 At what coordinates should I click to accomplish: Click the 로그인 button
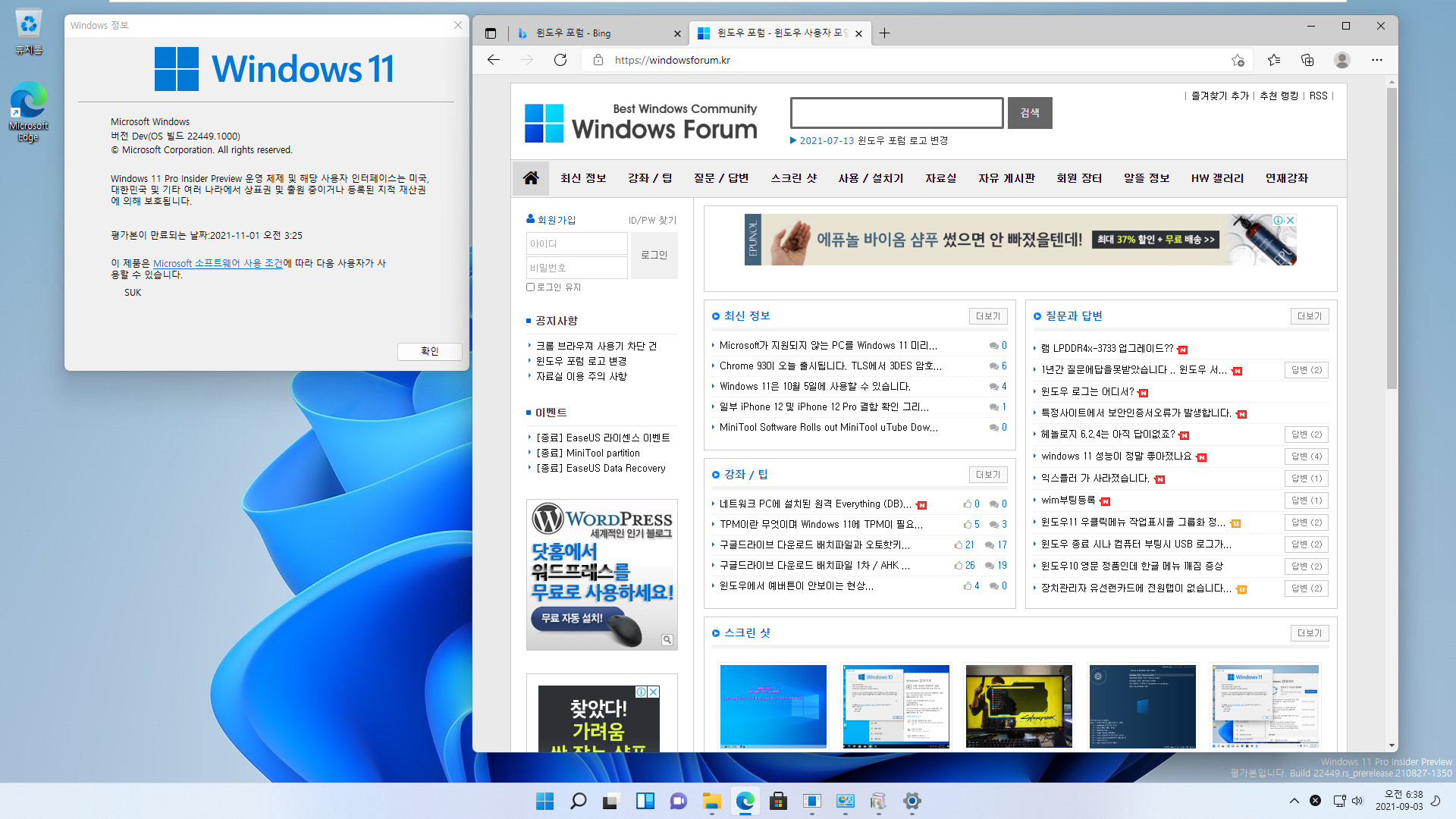[654, 255]
